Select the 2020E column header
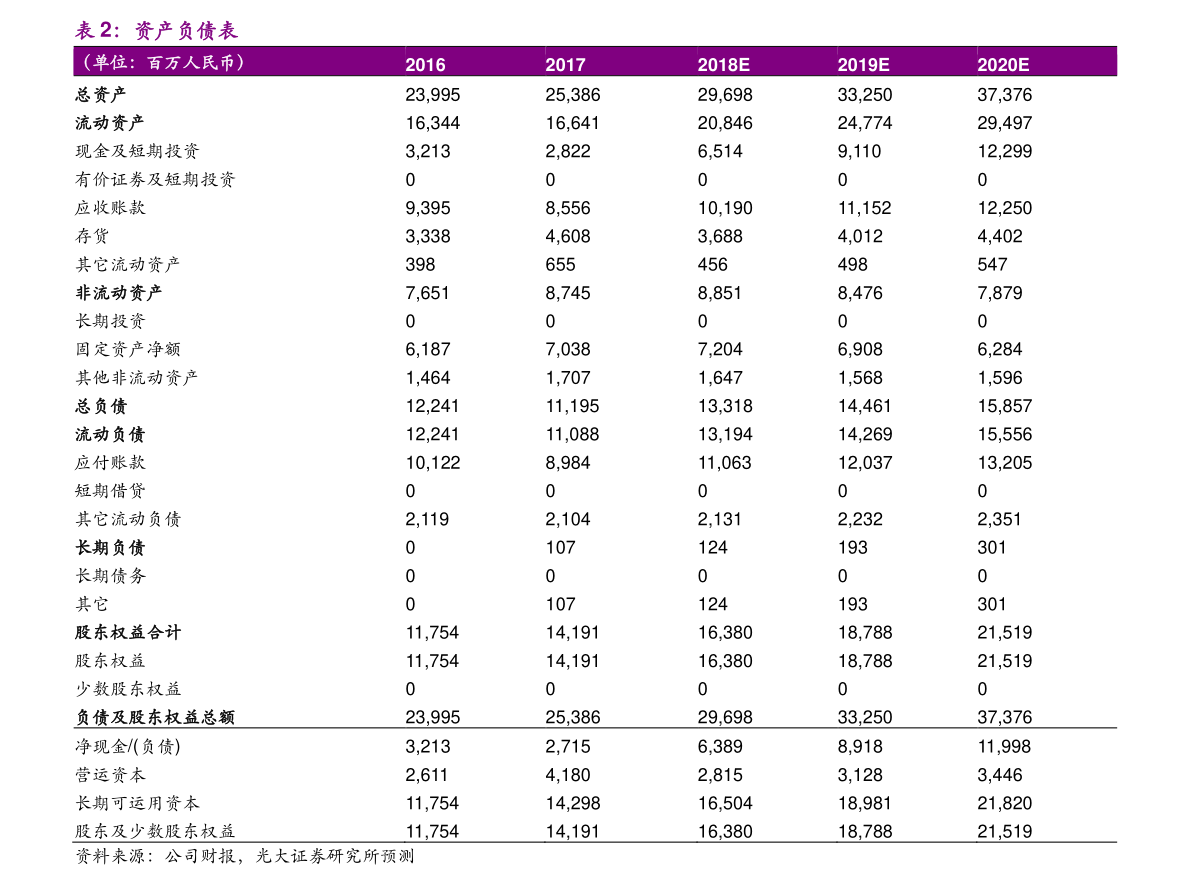Viewport: 1191px width, 885px height. tap(1003, 65)
